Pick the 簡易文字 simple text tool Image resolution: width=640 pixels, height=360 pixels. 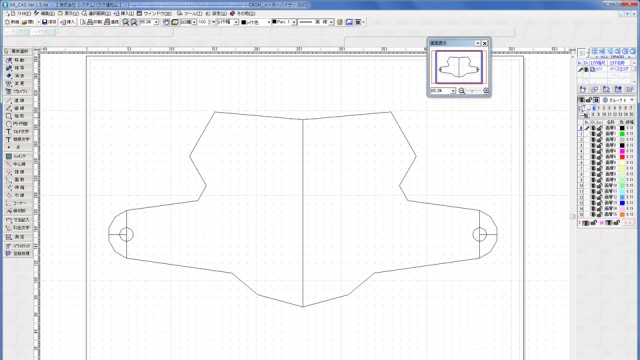coord(18,139)
